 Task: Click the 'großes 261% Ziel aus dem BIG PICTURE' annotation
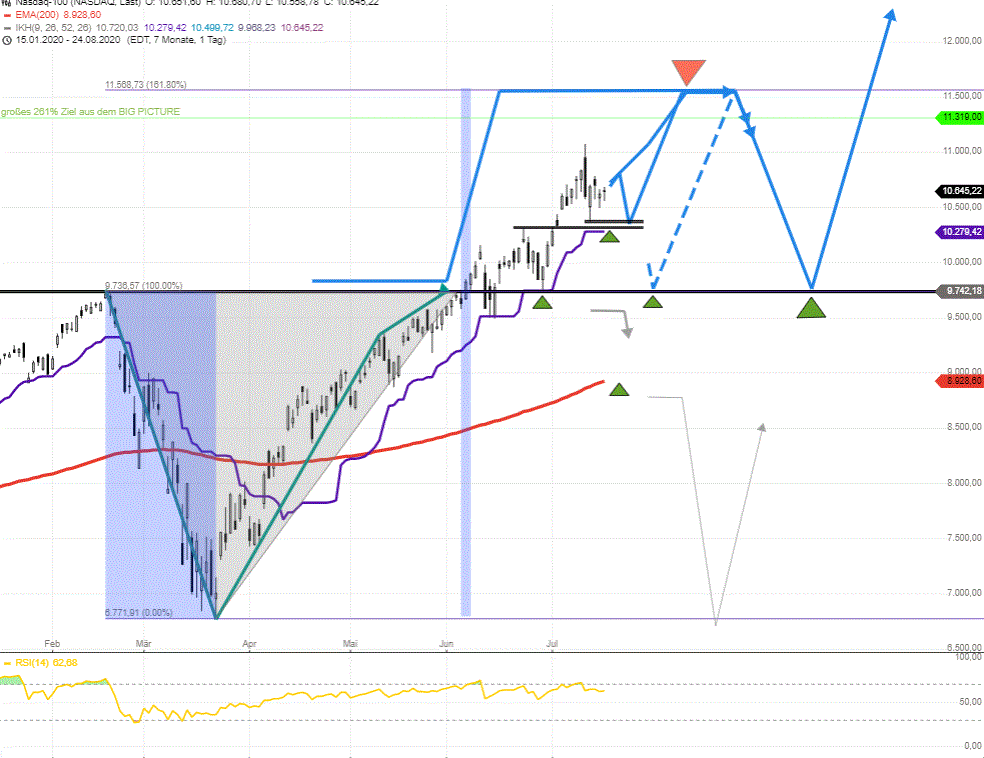coord(90,112)
